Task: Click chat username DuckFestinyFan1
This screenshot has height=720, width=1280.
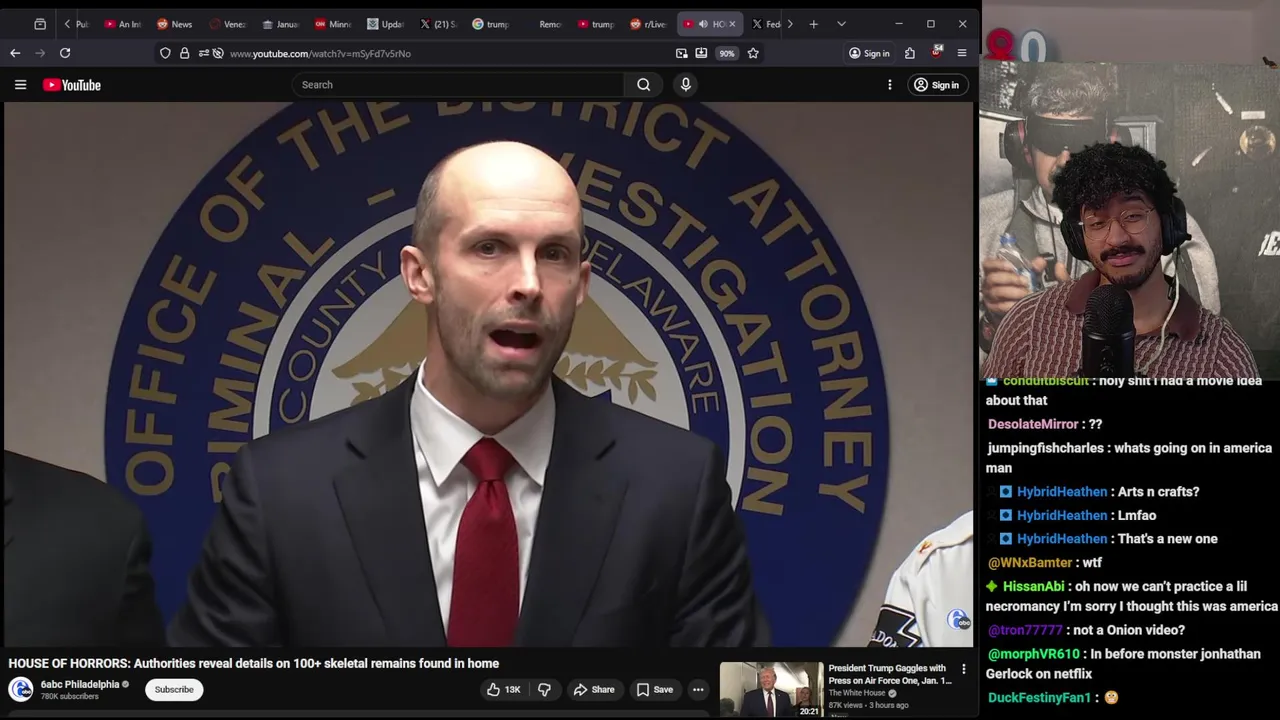Action: coord(1039,697)
